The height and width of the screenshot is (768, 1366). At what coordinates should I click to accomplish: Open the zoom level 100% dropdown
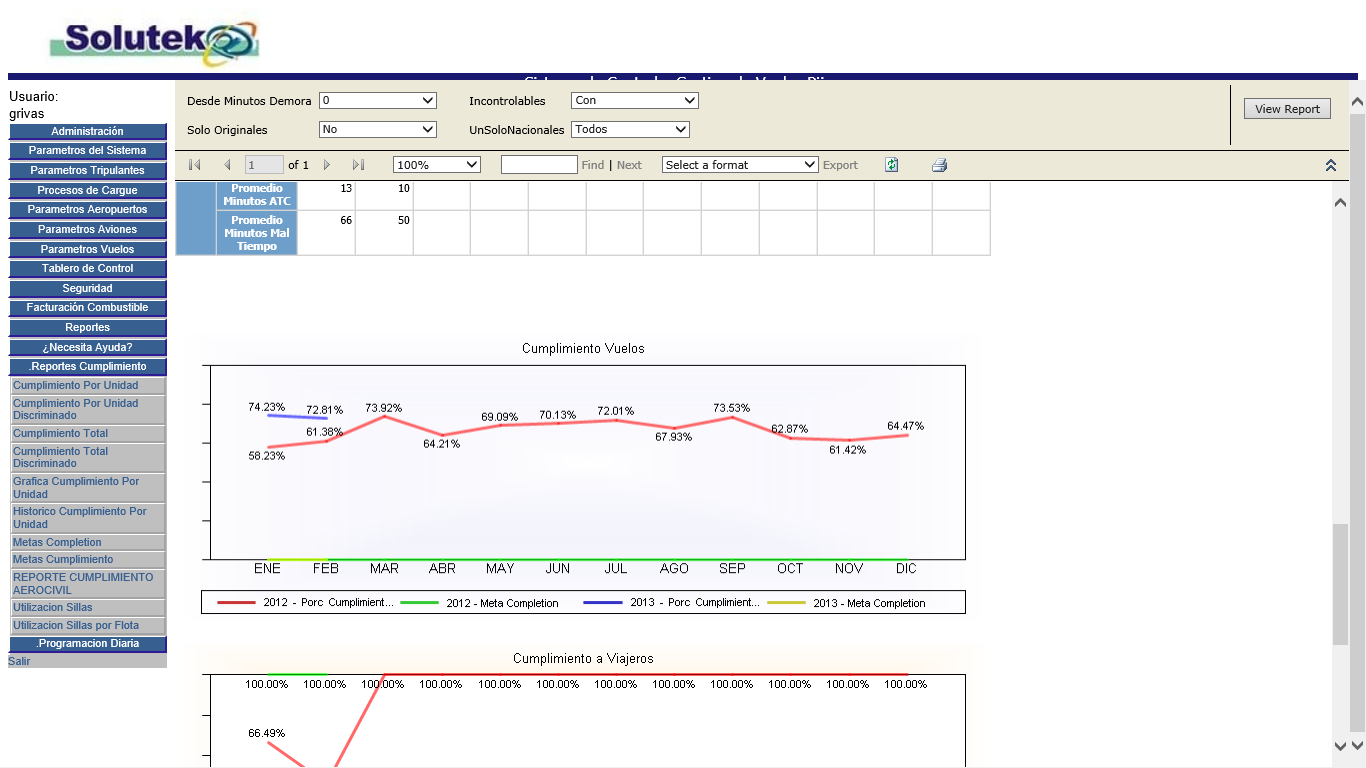click(436, 165)
